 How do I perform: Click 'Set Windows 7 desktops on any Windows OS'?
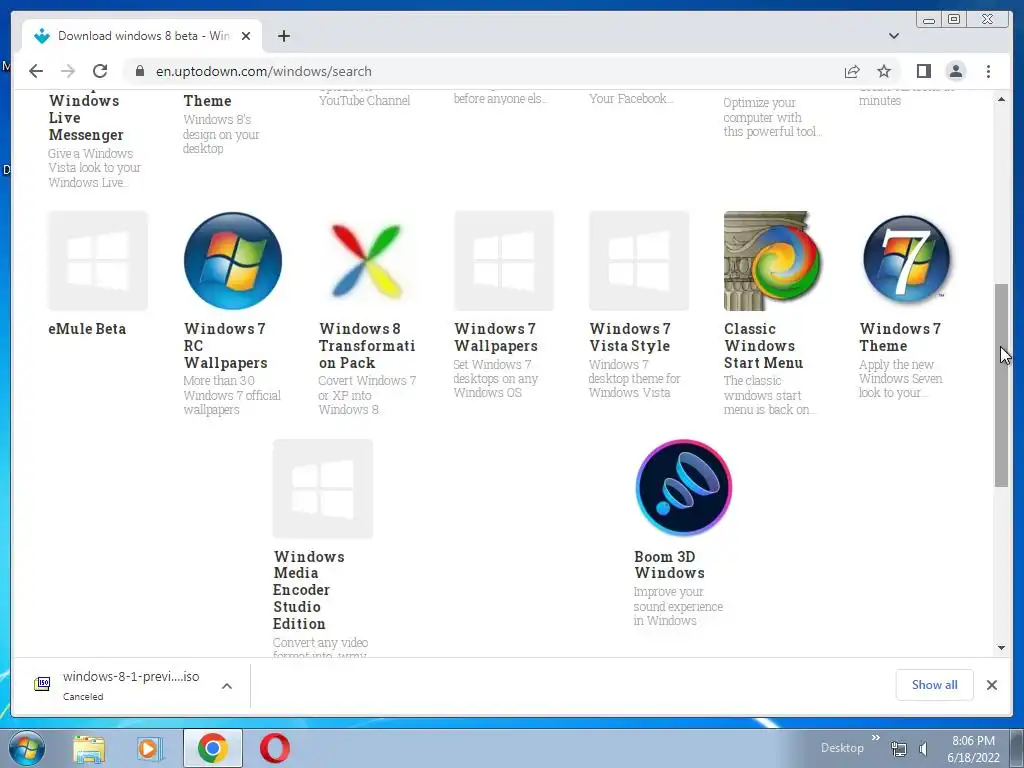coord(496,379)
